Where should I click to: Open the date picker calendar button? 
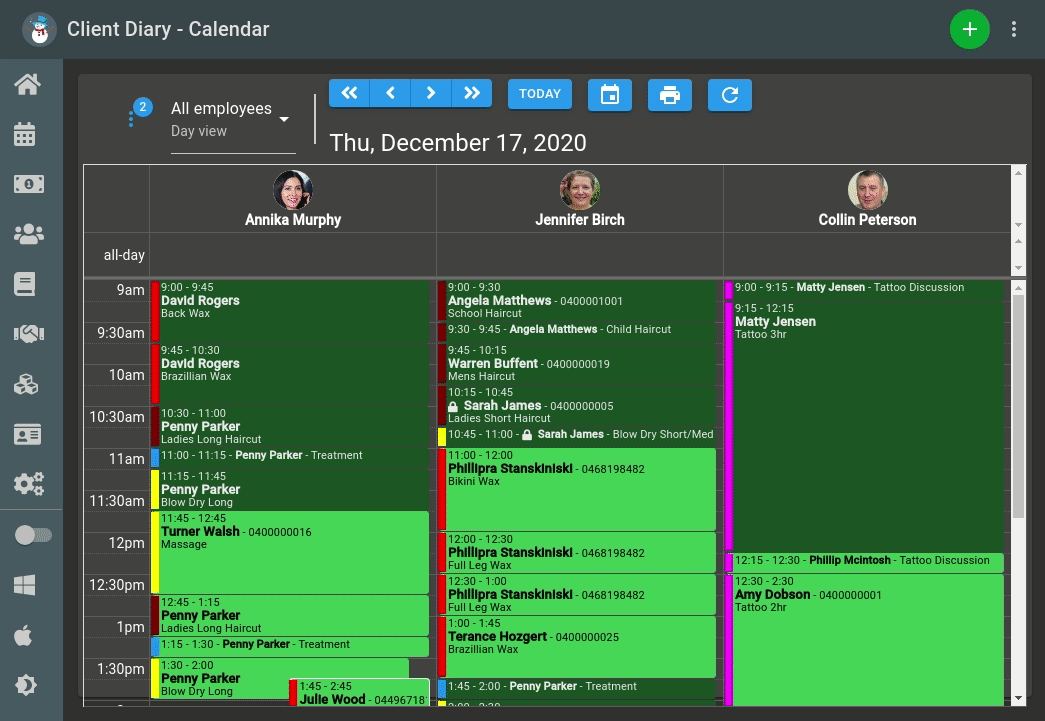tap(610, 95)
